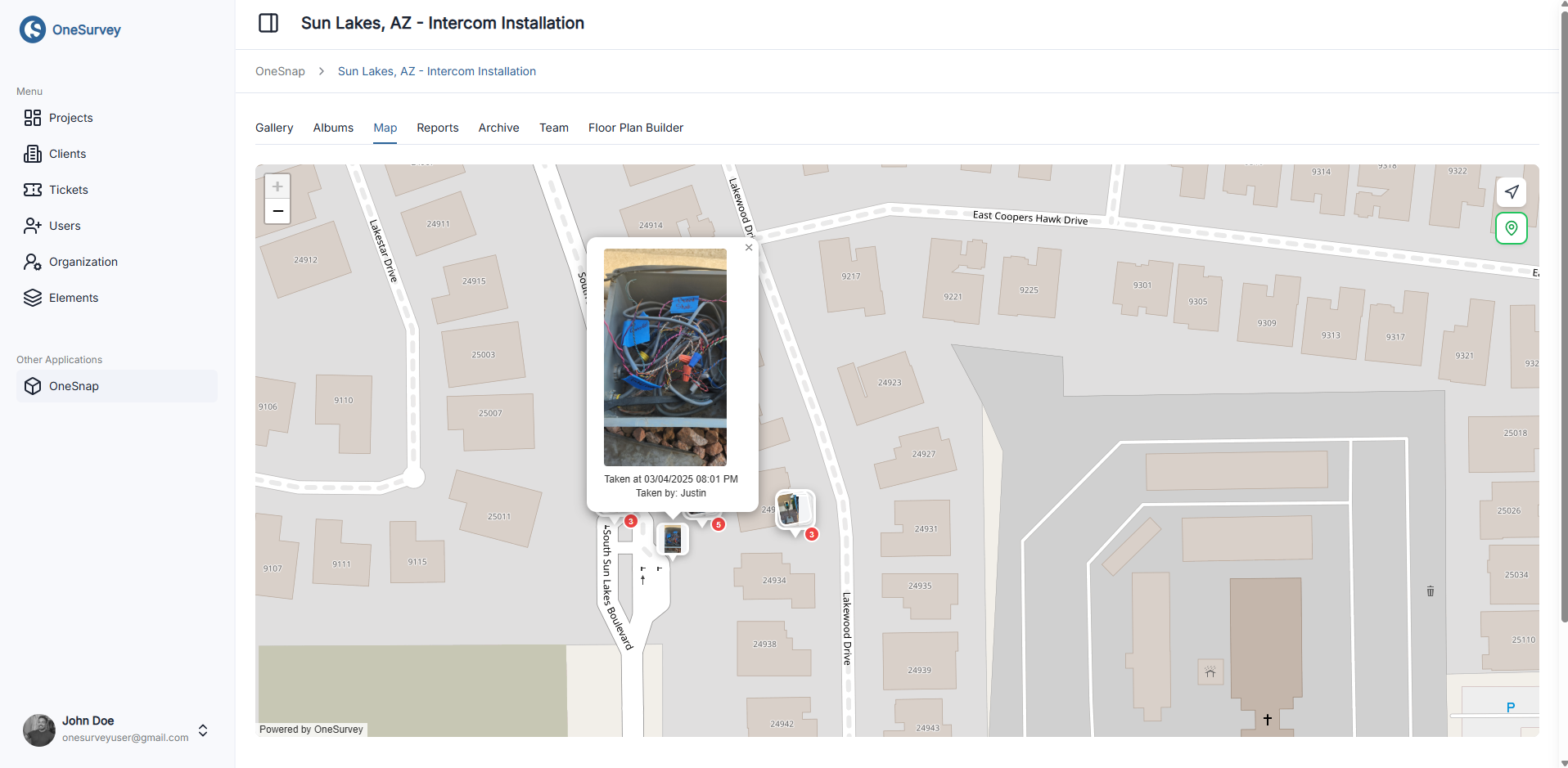Open the Floor Plan Builder tab
The width and height of the screenshot is (1568, 768).
[635, 128]
